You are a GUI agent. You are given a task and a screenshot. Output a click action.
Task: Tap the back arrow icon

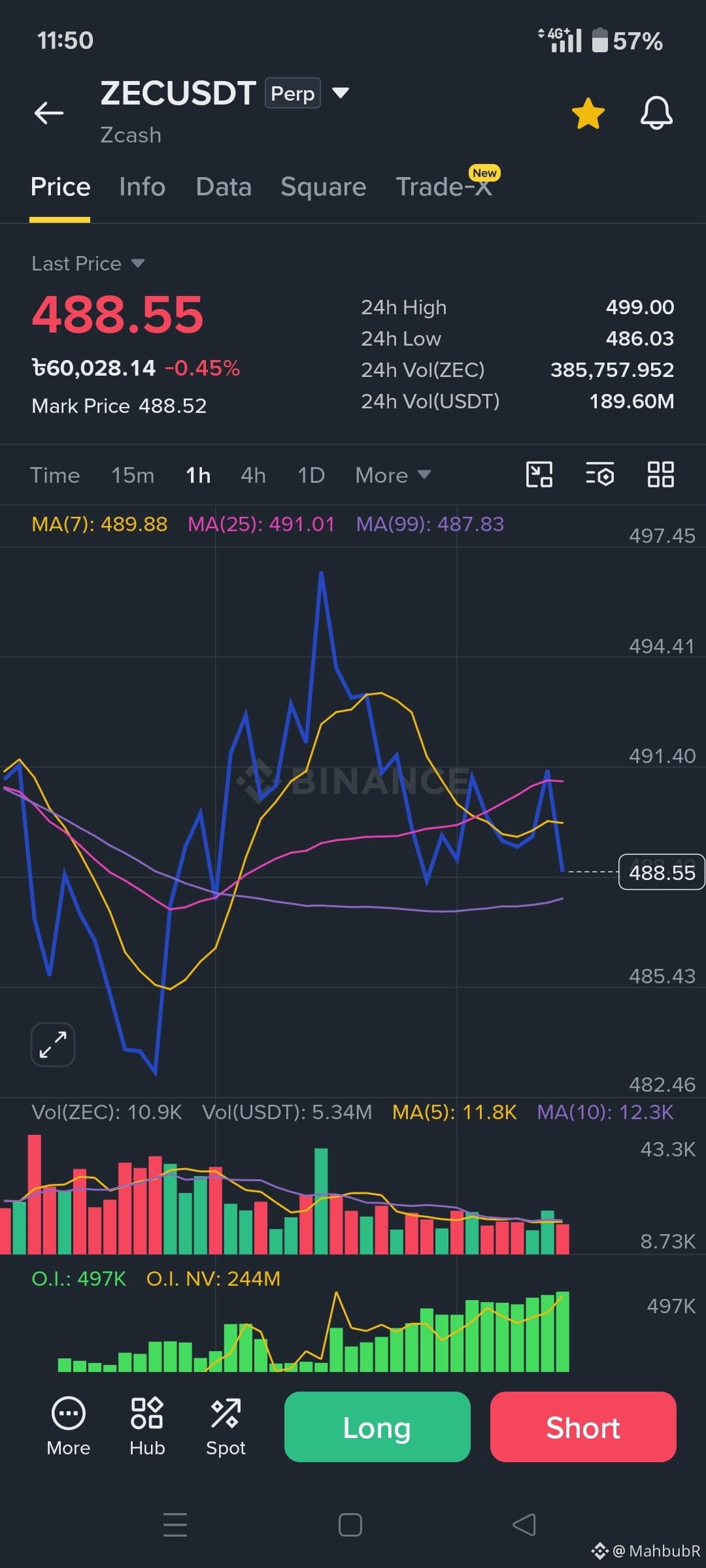click(x=49, y=112)
